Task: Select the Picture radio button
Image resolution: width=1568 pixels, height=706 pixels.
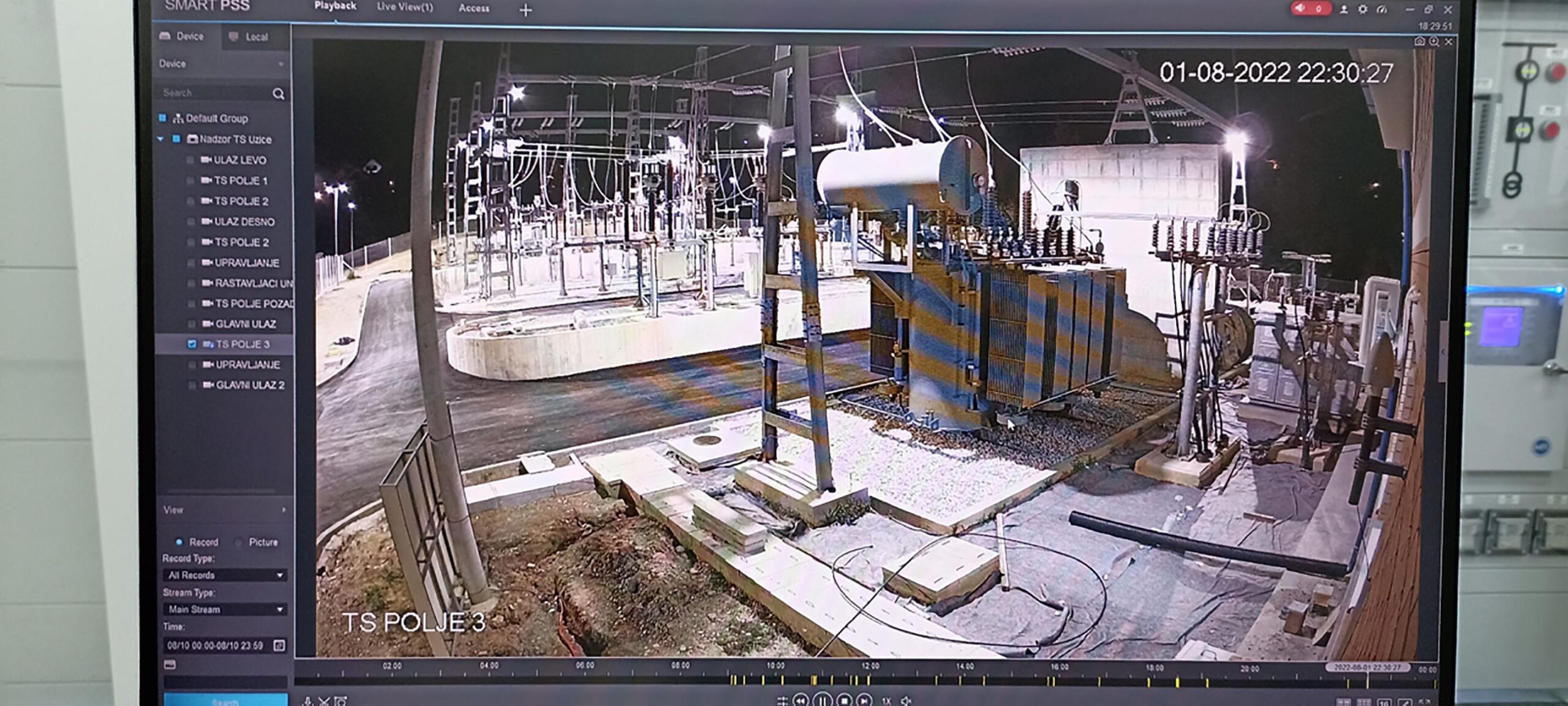Action: pos(239,542)
